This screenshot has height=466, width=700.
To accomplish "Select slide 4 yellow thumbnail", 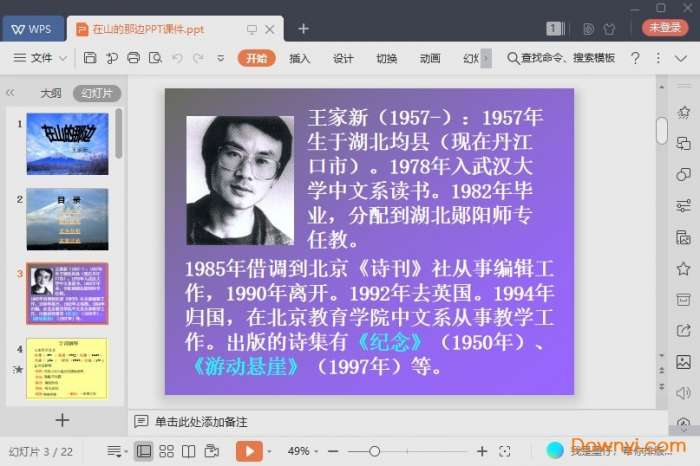I will click(67, 369).
